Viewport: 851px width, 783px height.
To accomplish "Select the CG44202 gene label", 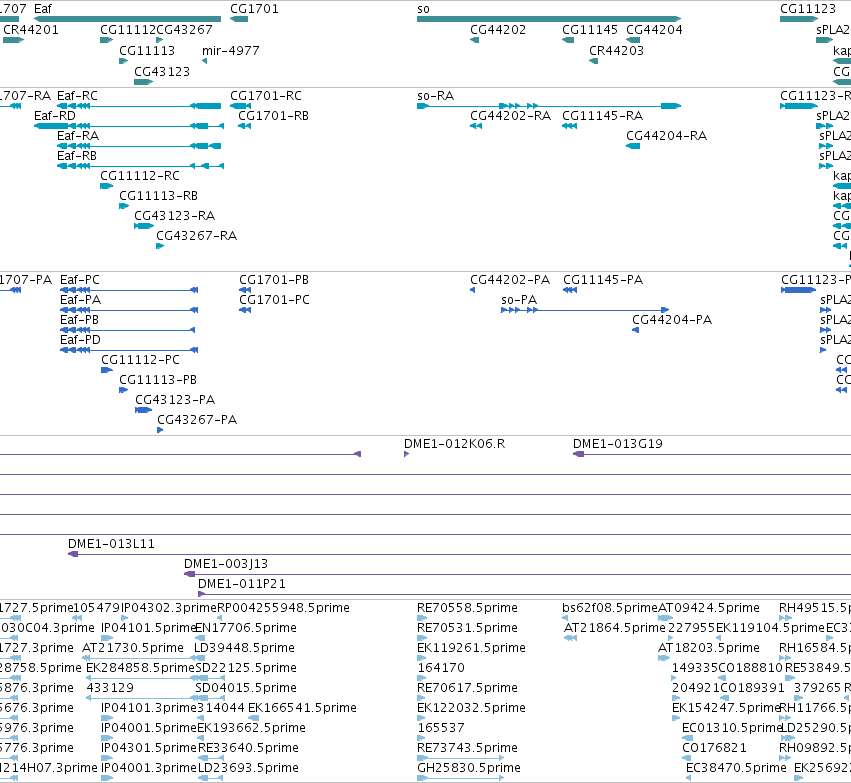I will click(498, 30).
